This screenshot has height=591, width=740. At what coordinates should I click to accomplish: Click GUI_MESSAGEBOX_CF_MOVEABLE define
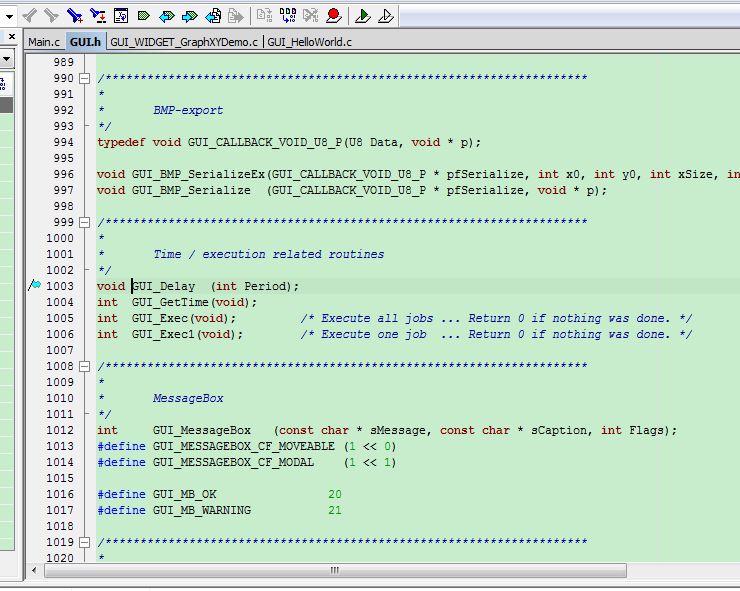[x=244, y=447]
